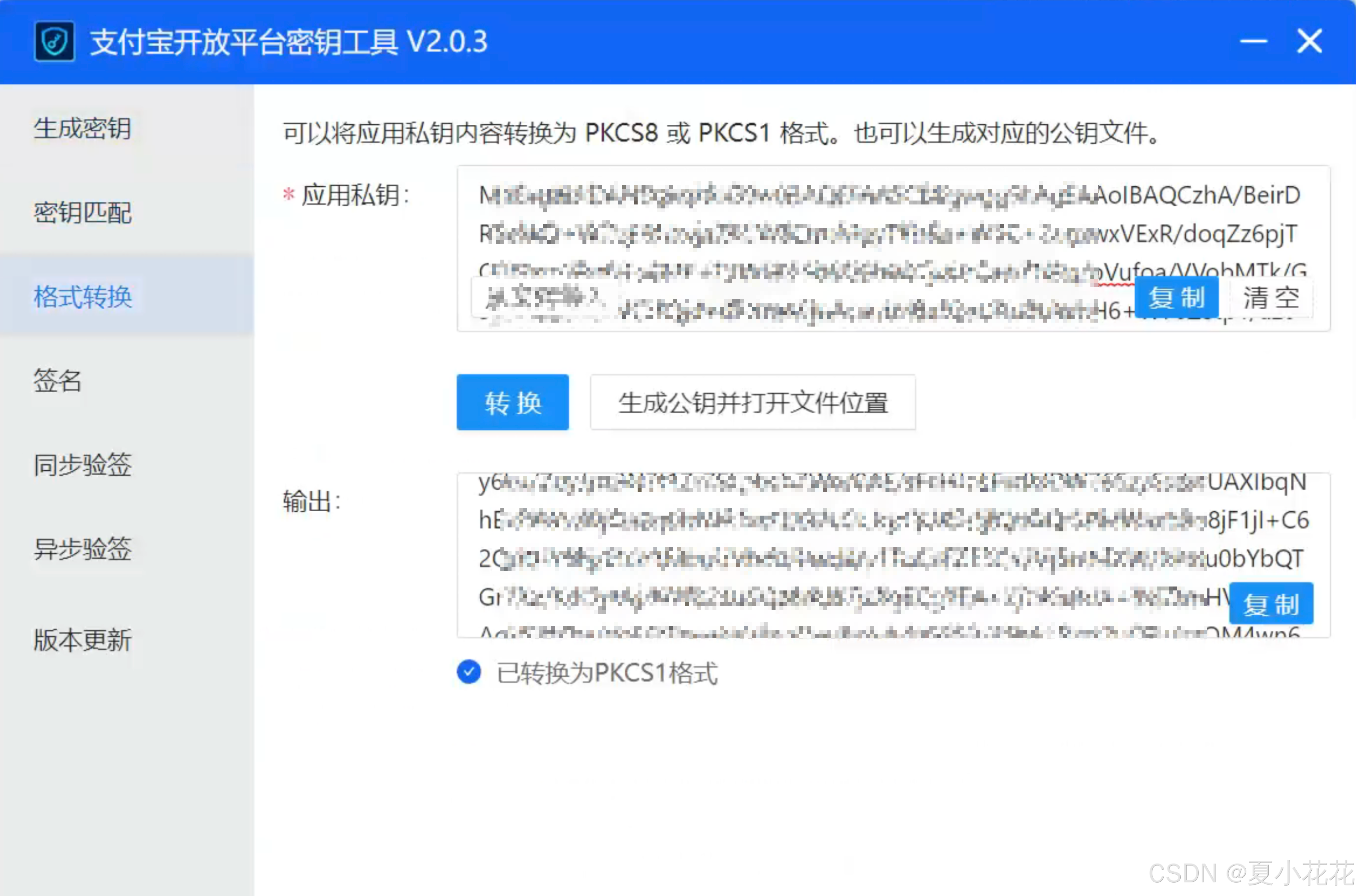Click the Alipay key tool shield logo
This screenshot has width=1356, height=896.
(x=54, y=42)
